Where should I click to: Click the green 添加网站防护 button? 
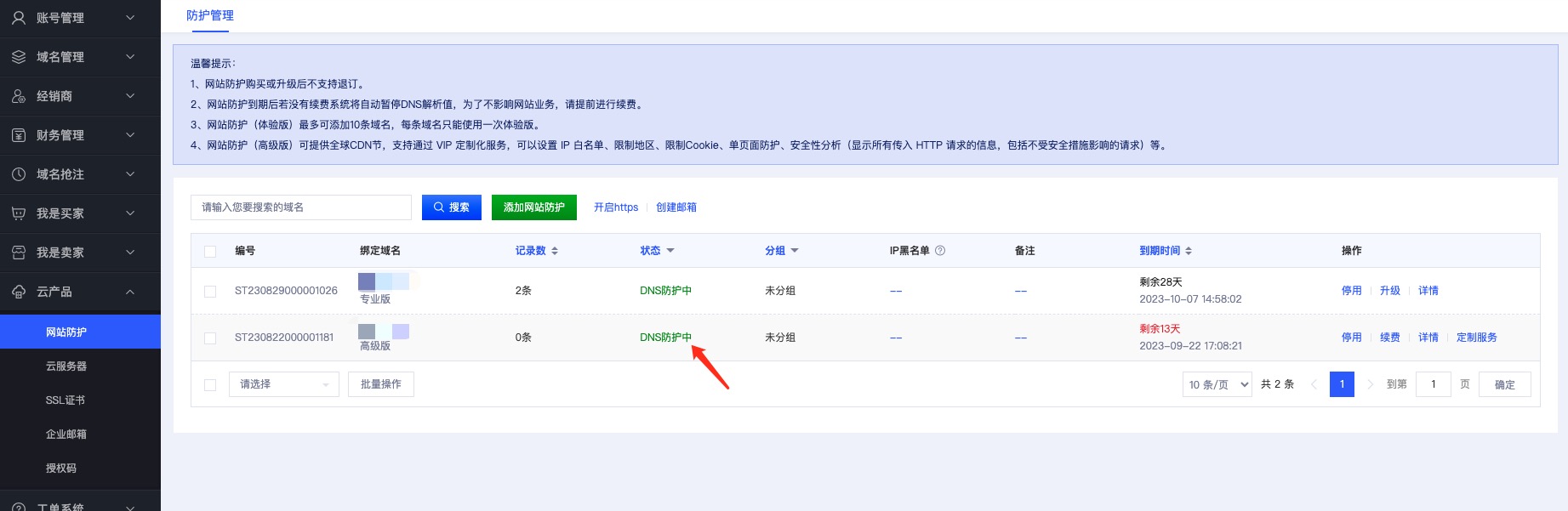534,207
